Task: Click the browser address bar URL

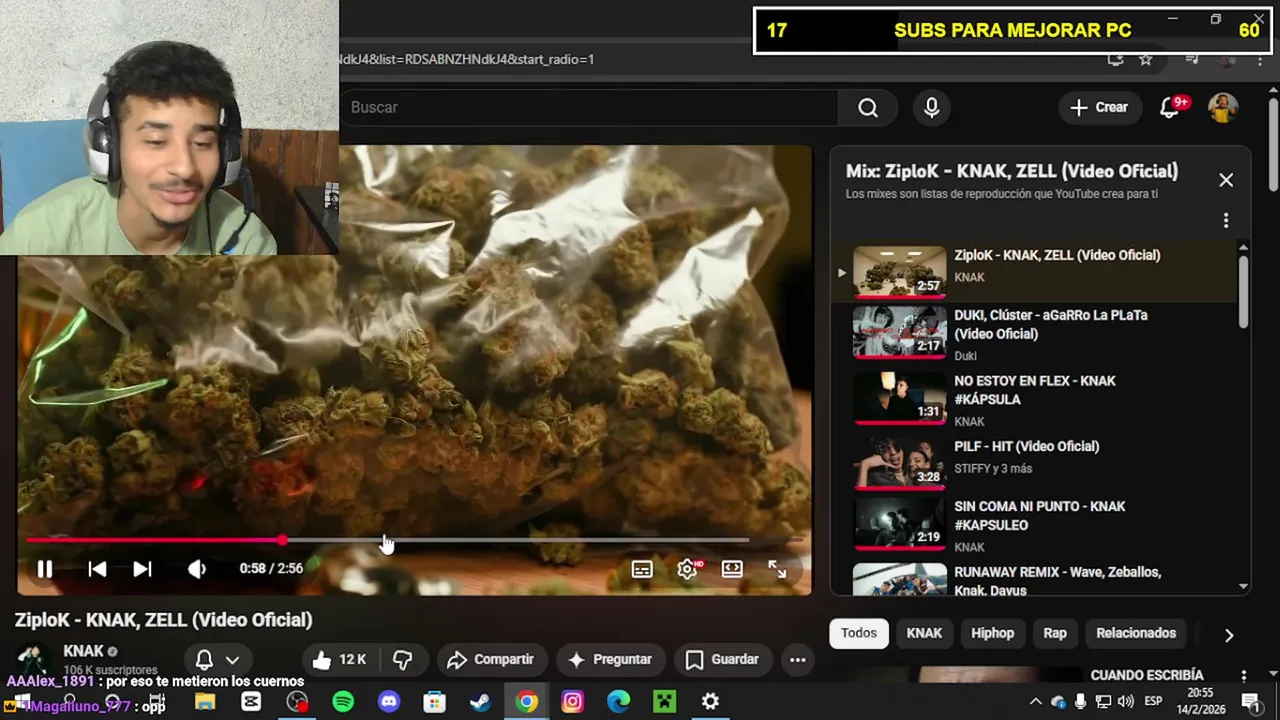Action: pos(467,59)
